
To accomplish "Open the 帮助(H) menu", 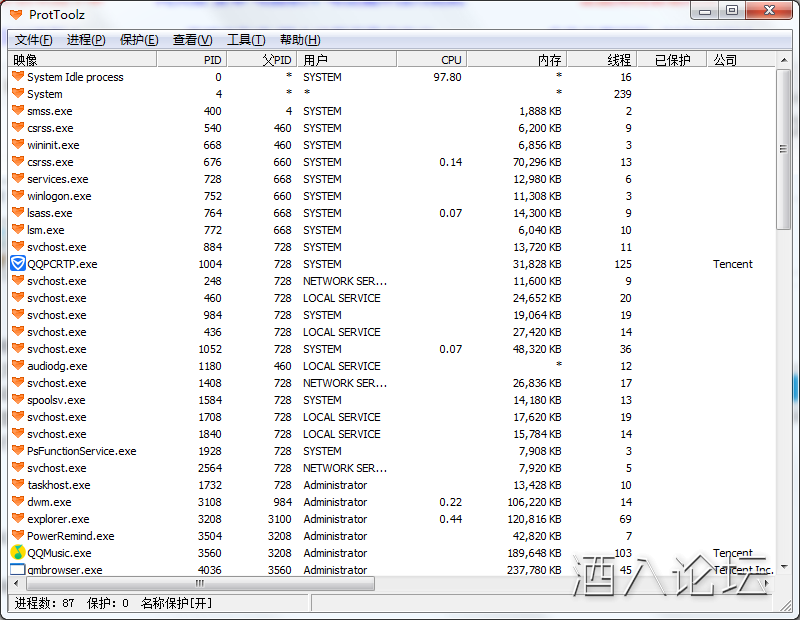I will pos(300,40).
